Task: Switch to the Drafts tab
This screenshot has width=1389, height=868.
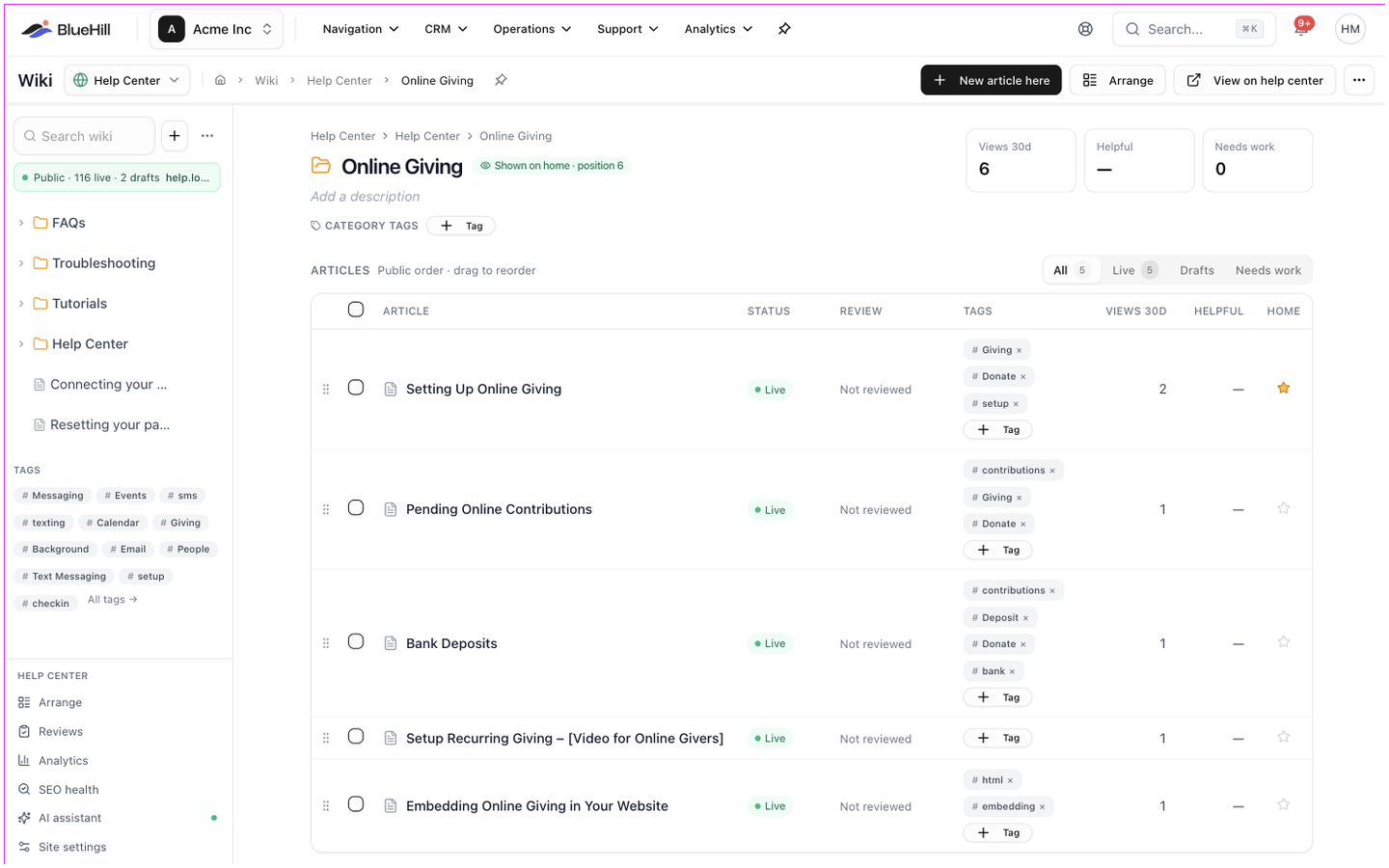Action: click(1197, 270)
